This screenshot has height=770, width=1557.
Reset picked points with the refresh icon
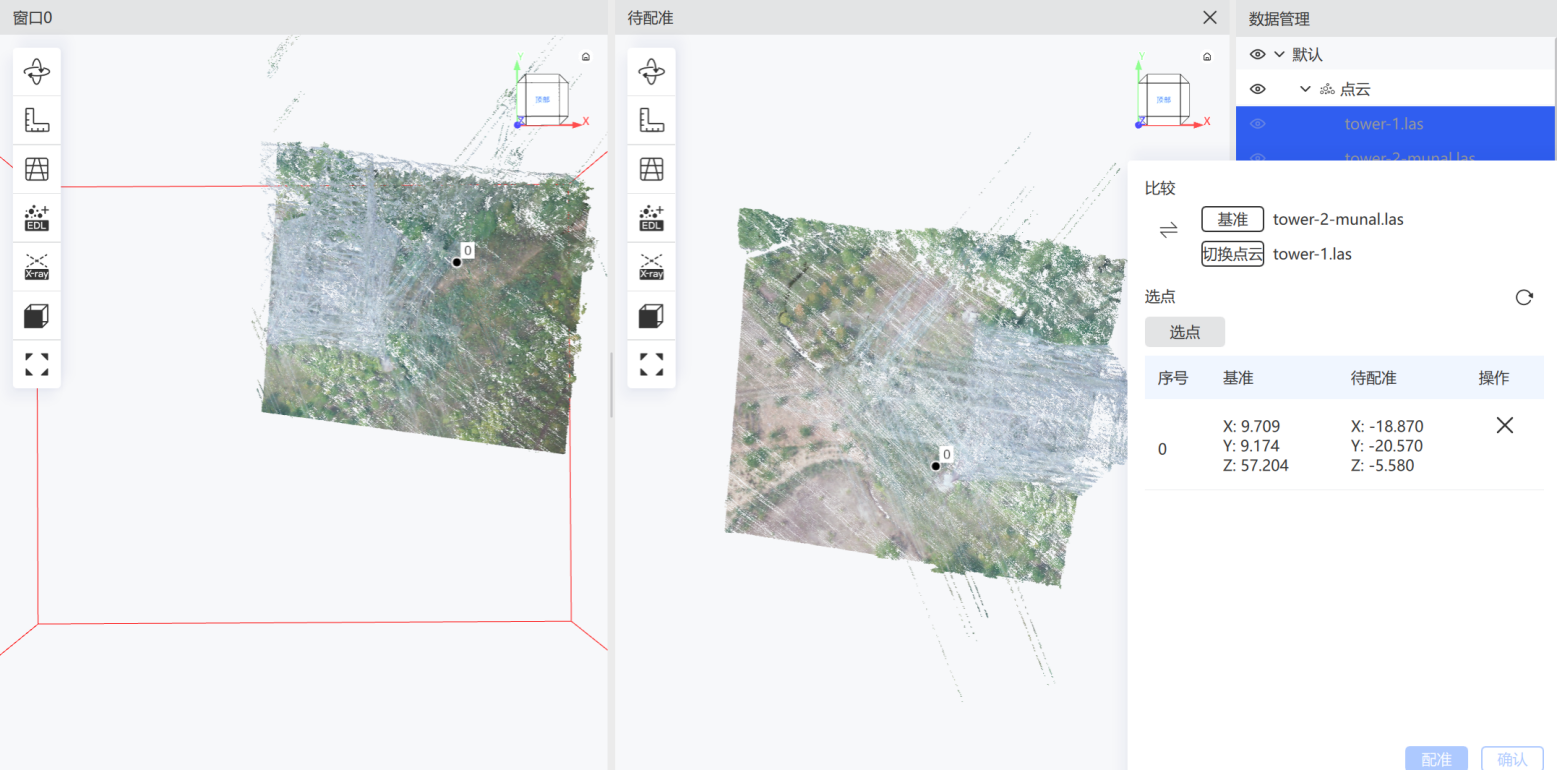(1524, 297)
